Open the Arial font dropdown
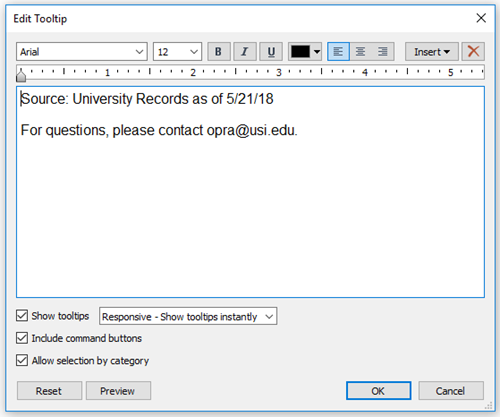500x417 pixels. pyautogui.click(x=82, y=52)
